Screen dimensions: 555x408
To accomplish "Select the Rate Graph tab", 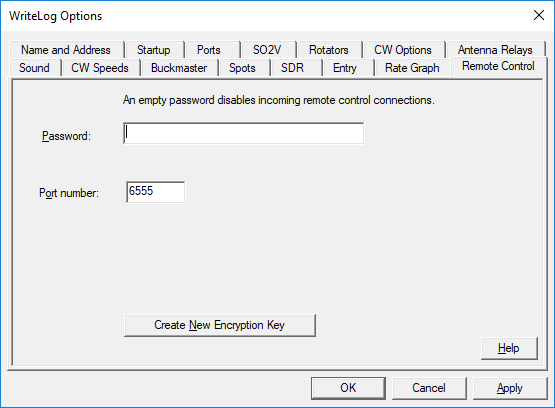I will [412, 68].
